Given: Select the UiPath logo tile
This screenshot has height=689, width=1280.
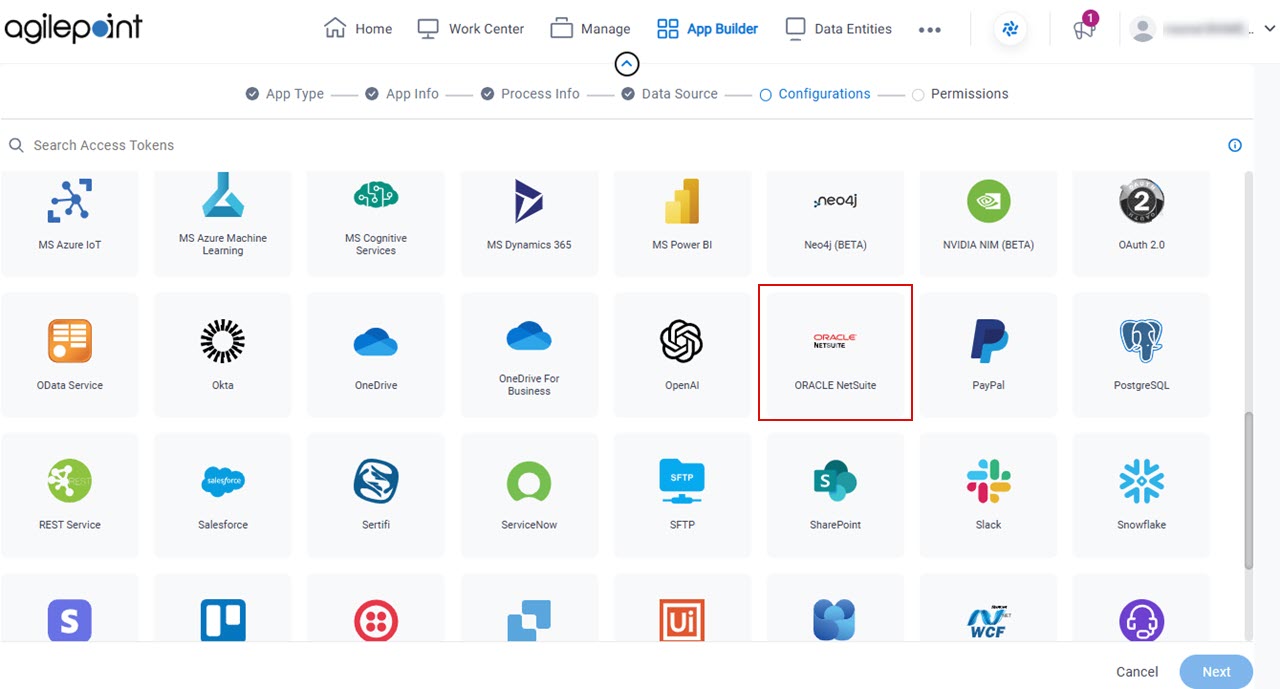Looking at the screenshot, I should click(682, 608).
